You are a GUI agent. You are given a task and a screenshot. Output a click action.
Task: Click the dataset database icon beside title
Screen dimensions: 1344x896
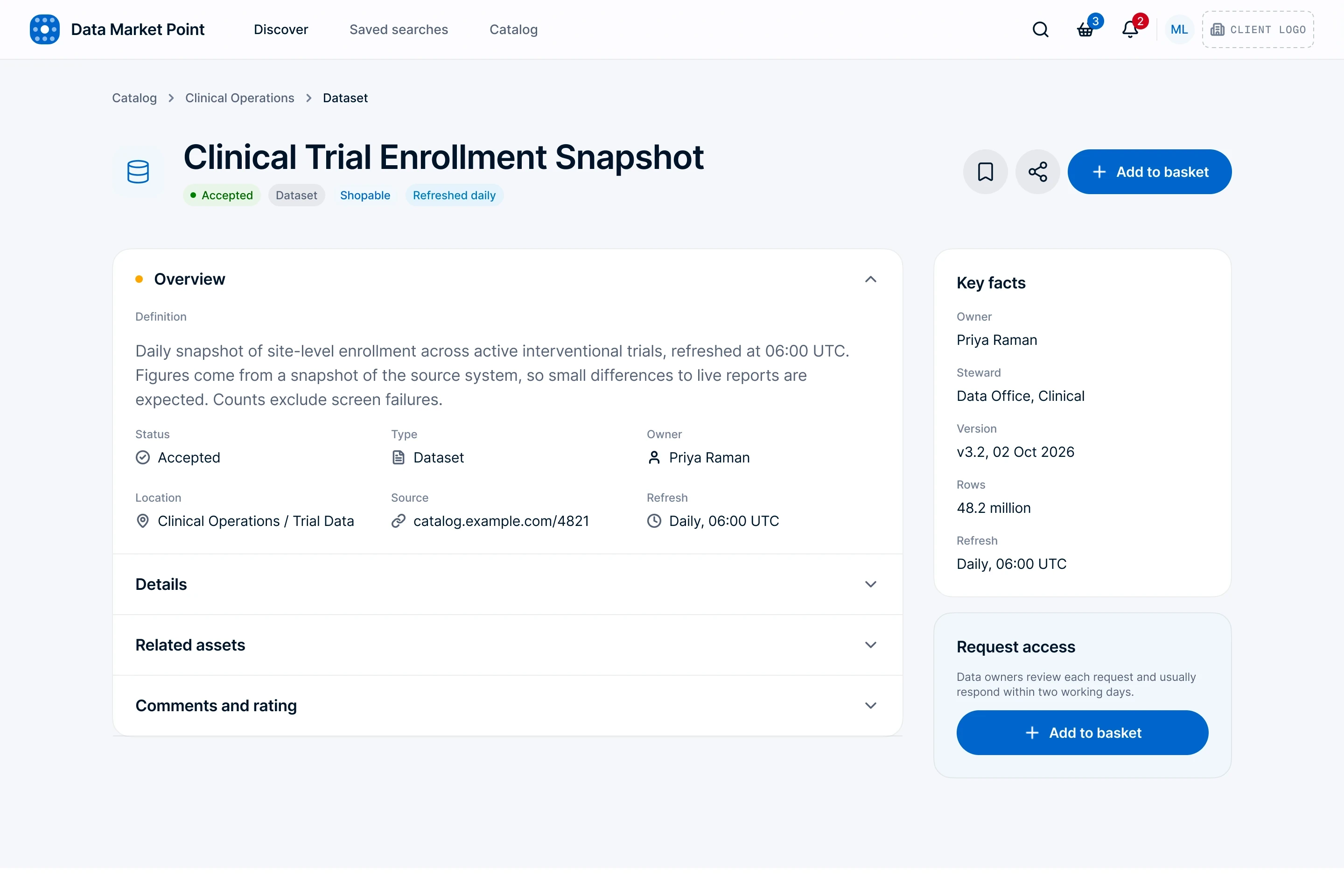pos(138,171)
